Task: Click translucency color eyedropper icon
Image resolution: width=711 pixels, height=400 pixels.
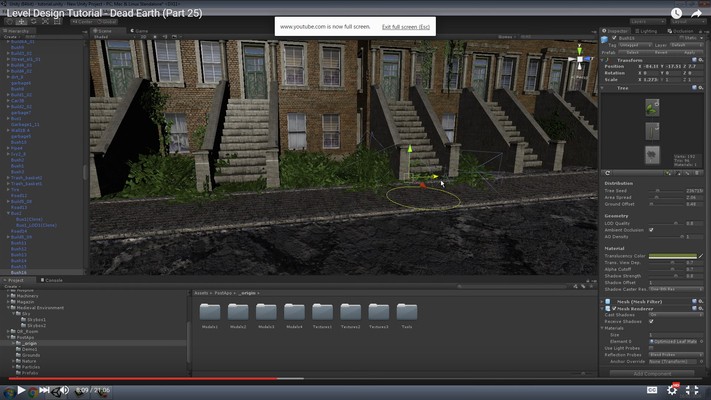Action: point(701,256)
